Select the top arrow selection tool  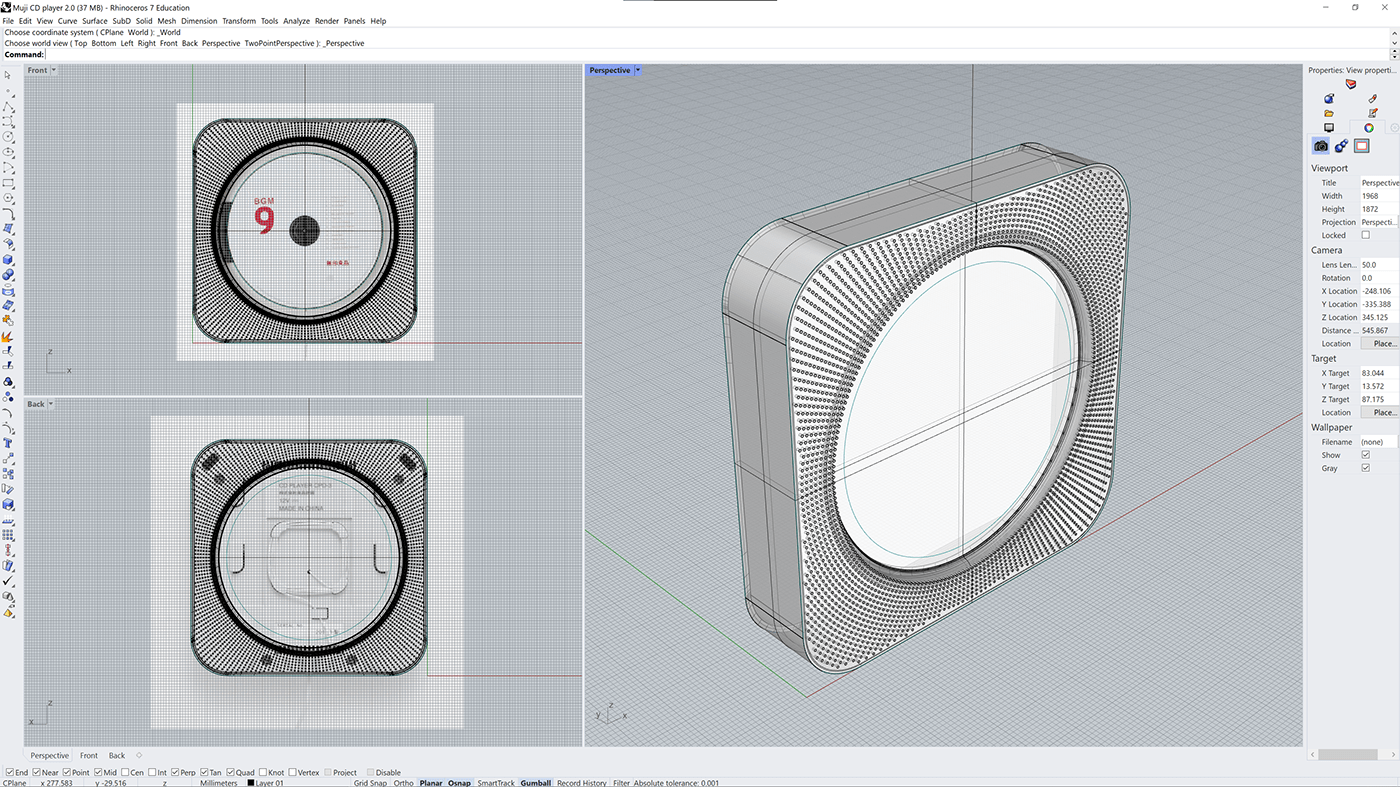click(x=8, y=75)
